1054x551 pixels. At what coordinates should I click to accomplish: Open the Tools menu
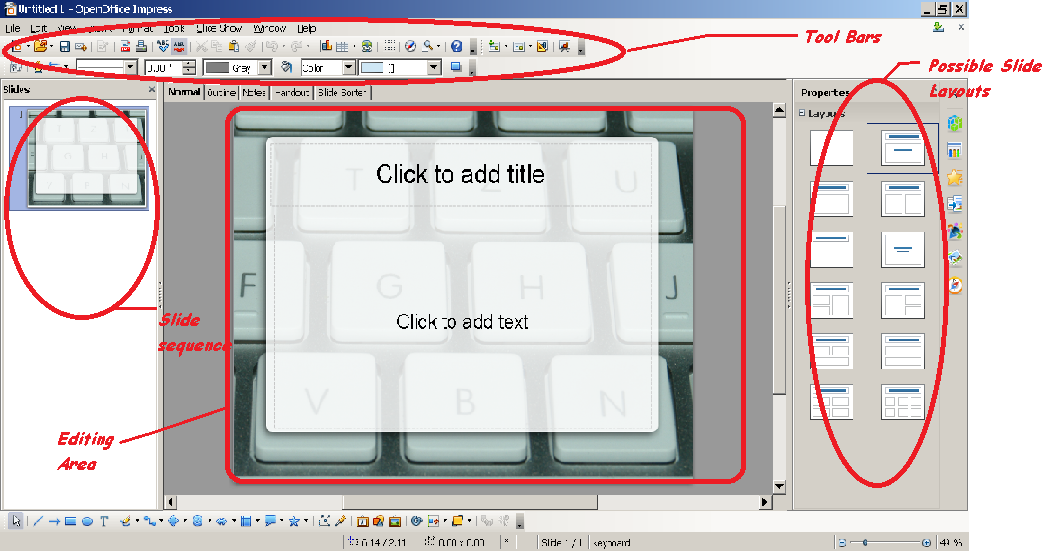click(174, 28)
